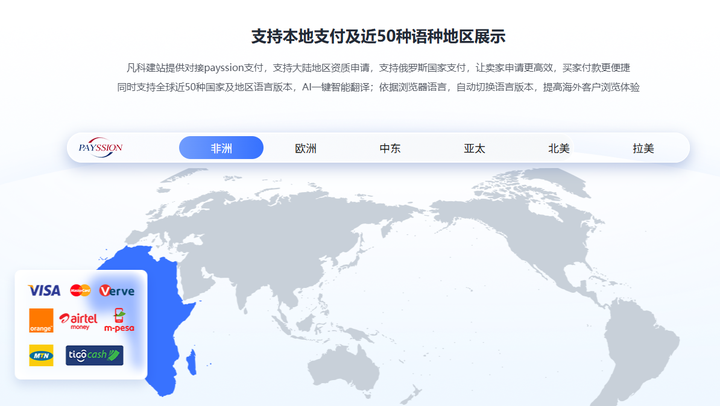
Task: Click the VISA payment logo
Action: click(x=44, y=290)
